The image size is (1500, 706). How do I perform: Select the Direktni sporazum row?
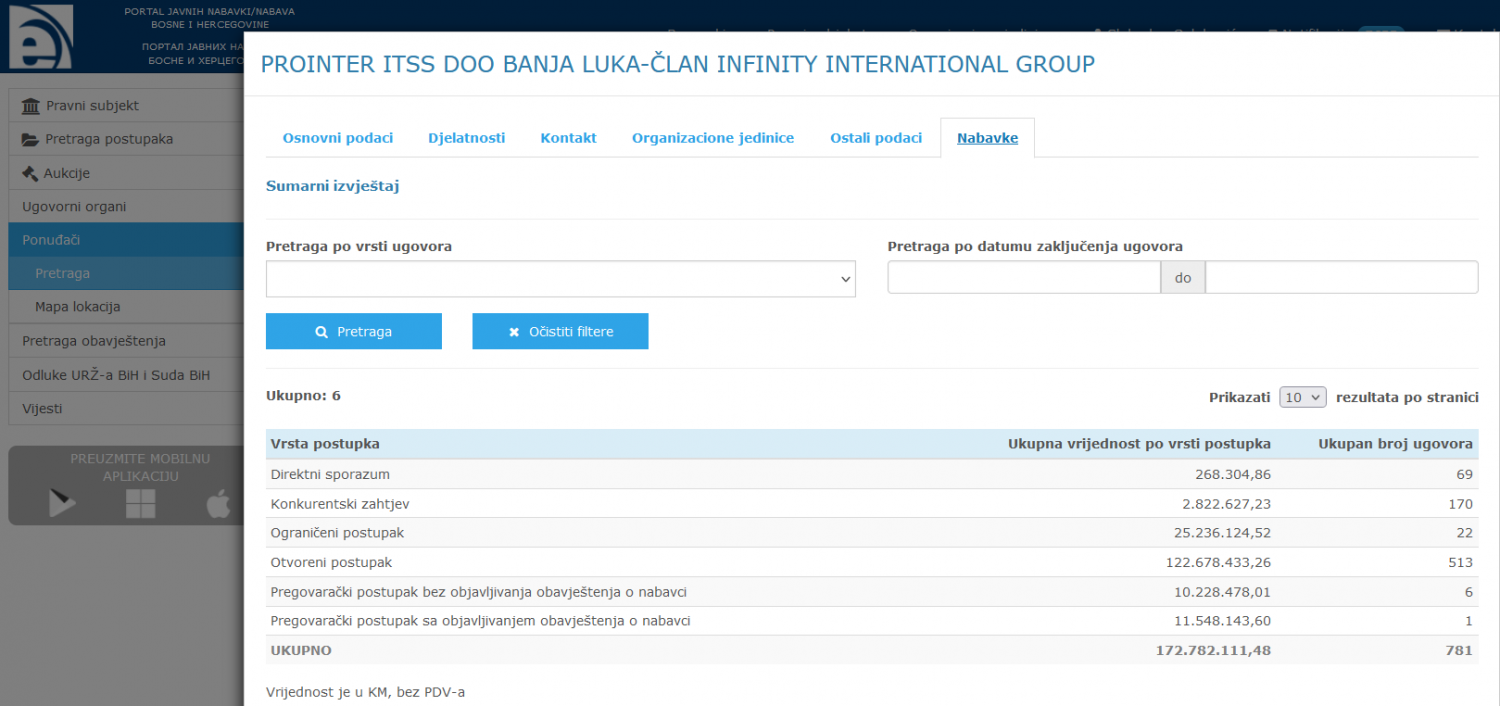[872, 474]
